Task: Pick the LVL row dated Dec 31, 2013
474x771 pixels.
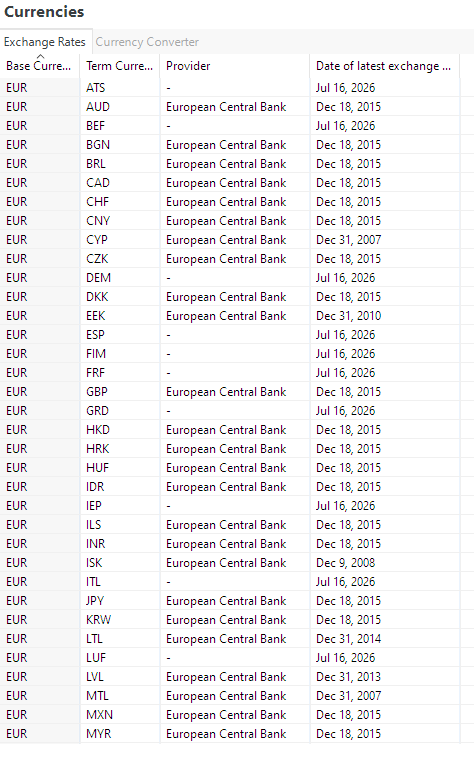Action: pos(230,677)
